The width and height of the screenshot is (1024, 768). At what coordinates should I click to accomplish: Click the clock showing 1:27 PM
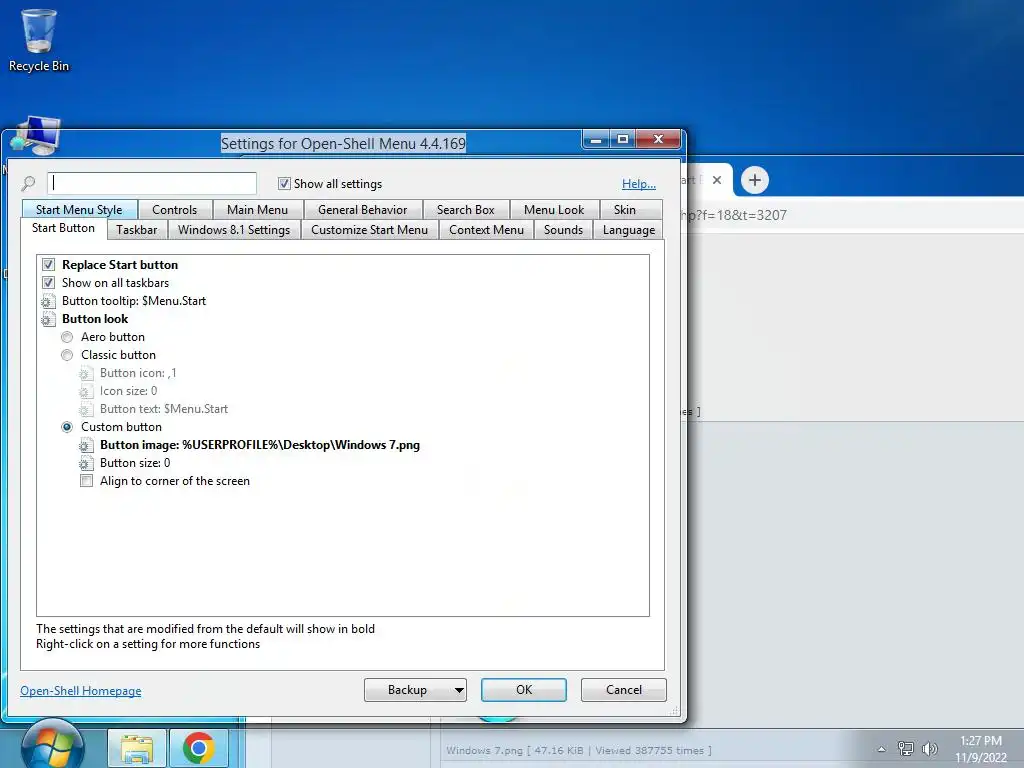click(x=981, y=741)
